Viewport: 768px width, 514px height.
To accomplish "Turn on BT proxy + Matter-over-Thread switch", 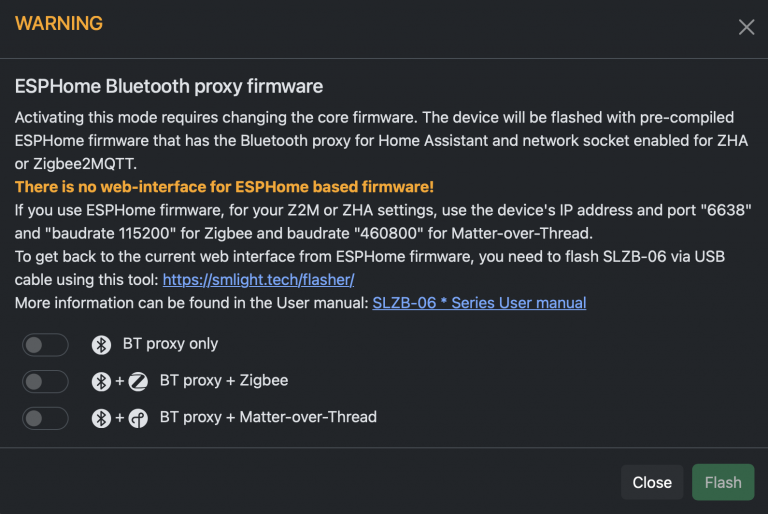I will [x=45, y=418].
